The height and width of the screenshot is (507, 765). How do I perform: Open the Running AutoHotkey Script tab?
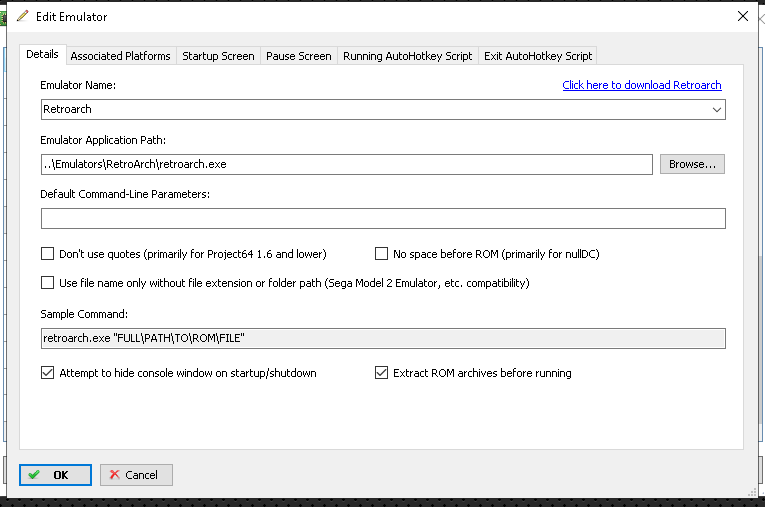click(407, 56)
